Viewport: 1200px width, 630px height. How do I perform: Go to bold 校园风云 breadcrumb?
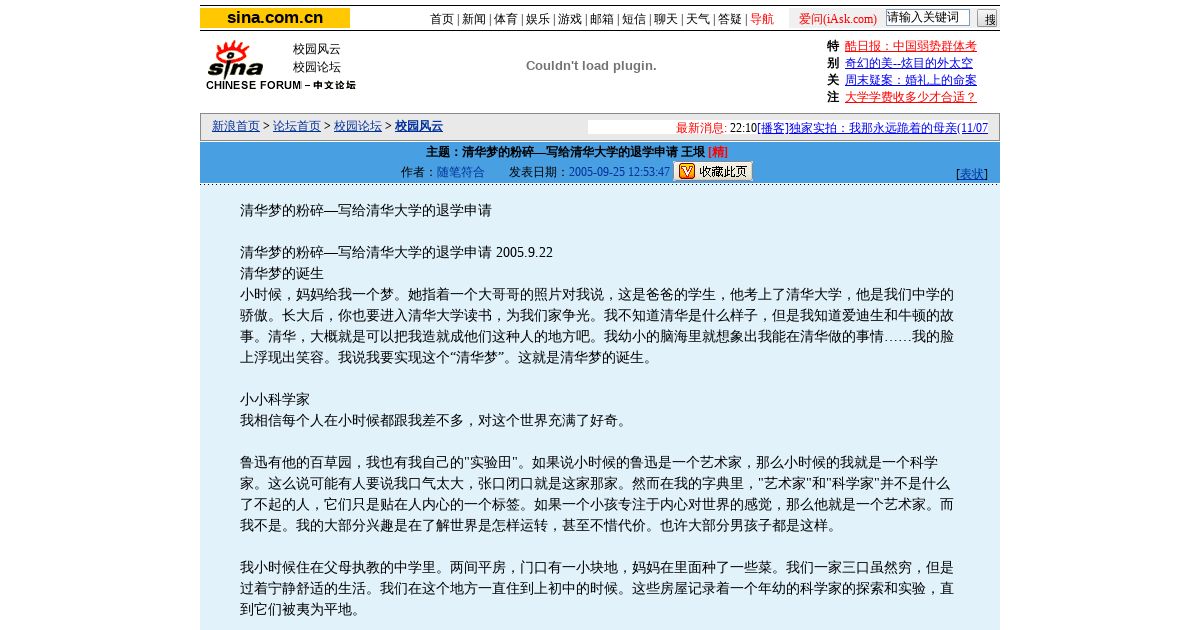point(419,126)
